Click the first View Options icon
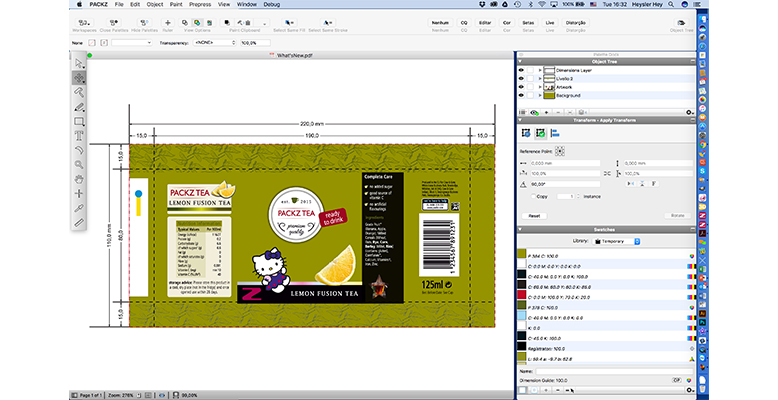 185,23
